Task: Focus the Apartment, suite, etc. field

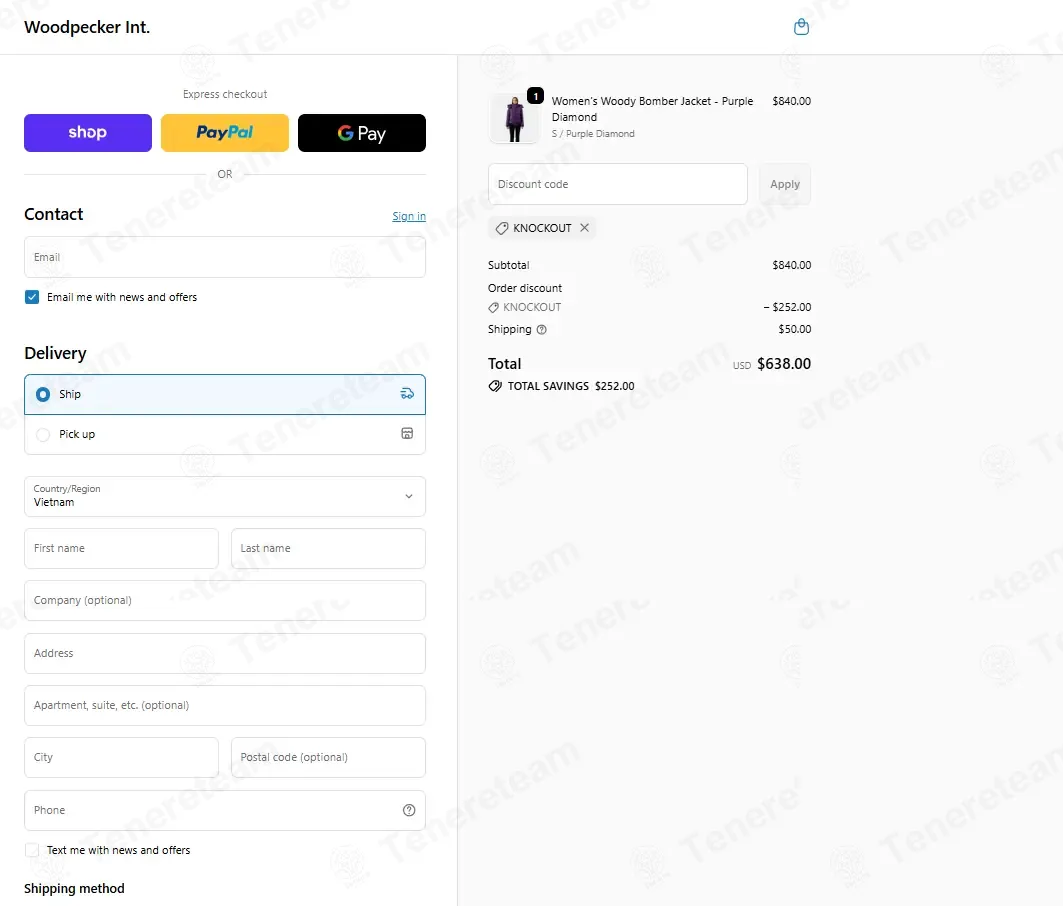Action: [225, 705]
